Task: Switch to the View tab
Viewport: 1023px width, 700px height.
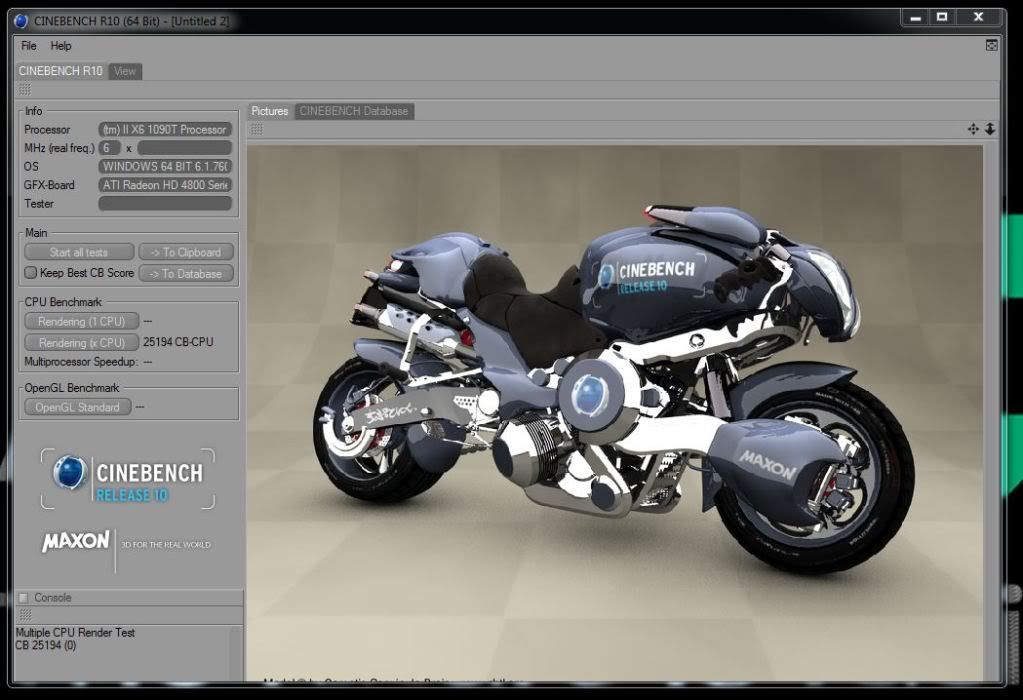Action: point(125,72)
